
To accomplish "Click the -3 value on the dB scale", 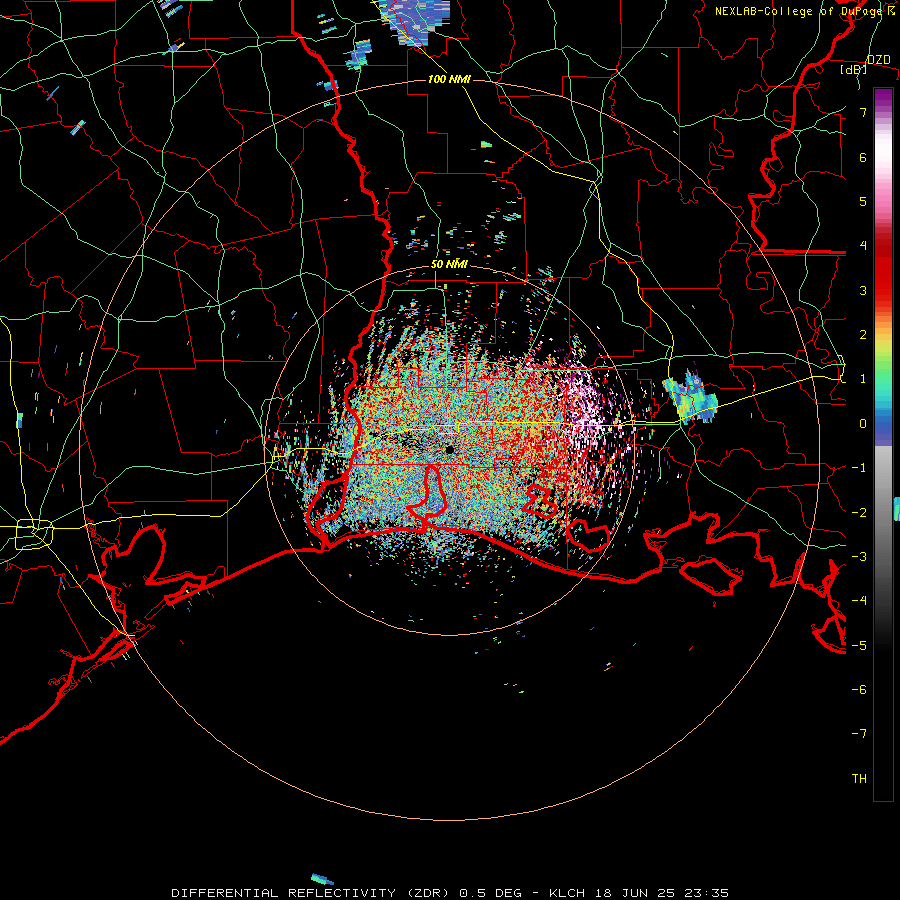I will pos(859,557).
